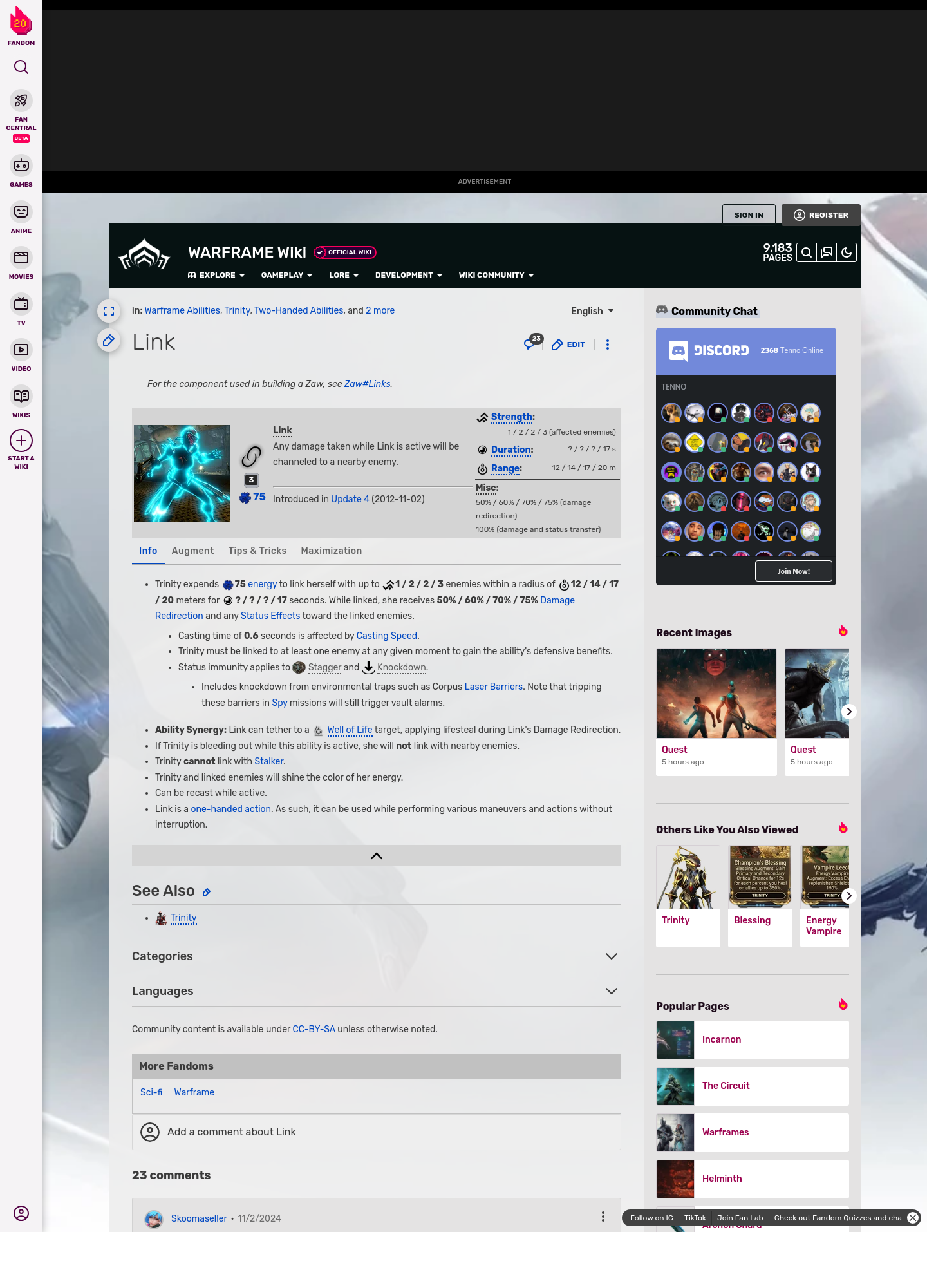The image size is (927, 1288).
Task: Open the Gameplay navigation menu
Action: tap(286, 275)
